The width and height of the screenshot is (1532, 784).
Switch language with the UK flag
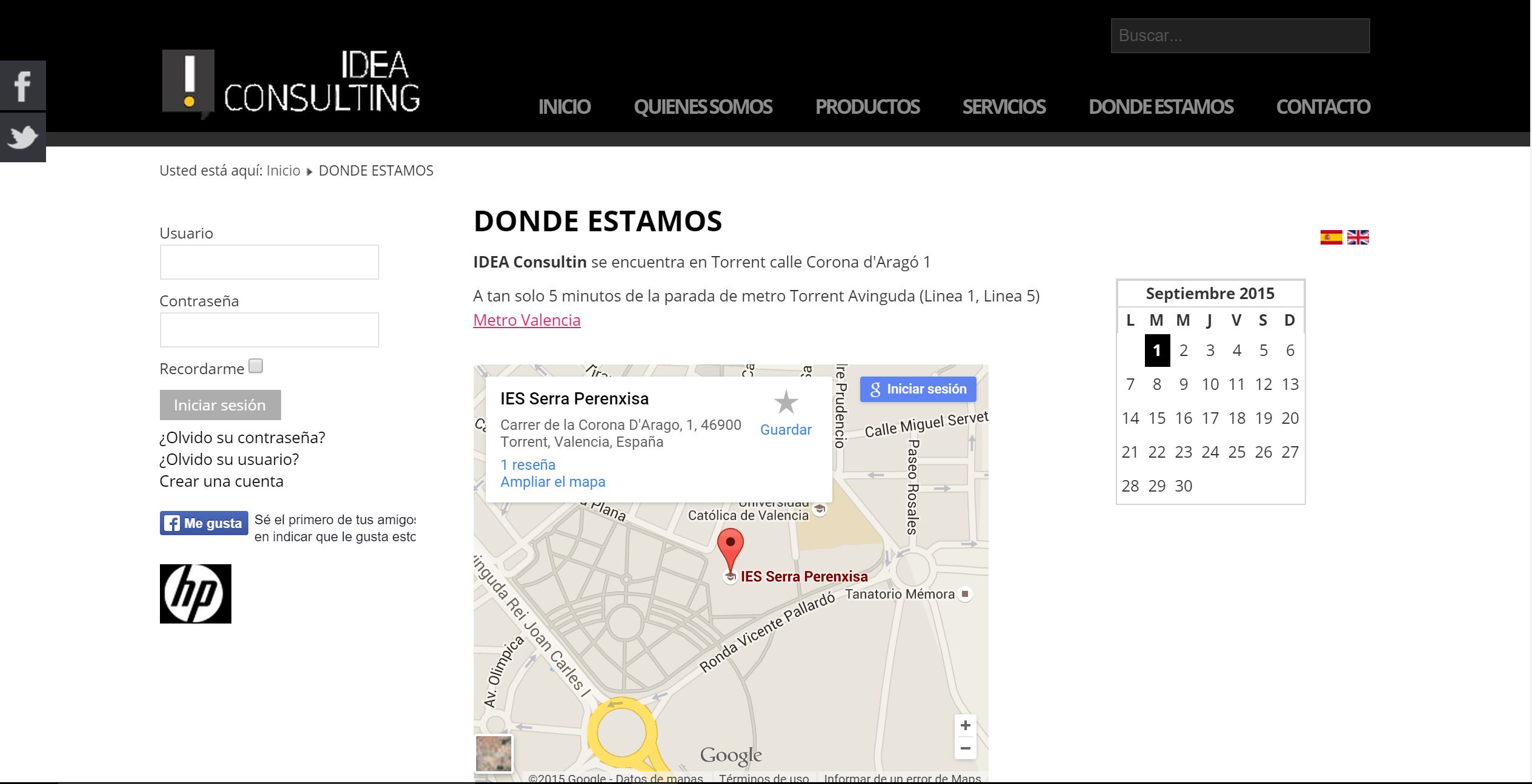tap(1358, 237)
